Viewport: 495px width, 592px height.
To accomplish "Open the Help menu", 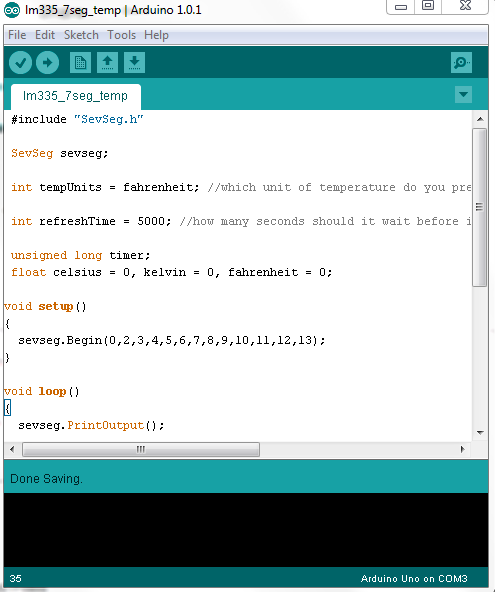I will click(x=156, y=35).
